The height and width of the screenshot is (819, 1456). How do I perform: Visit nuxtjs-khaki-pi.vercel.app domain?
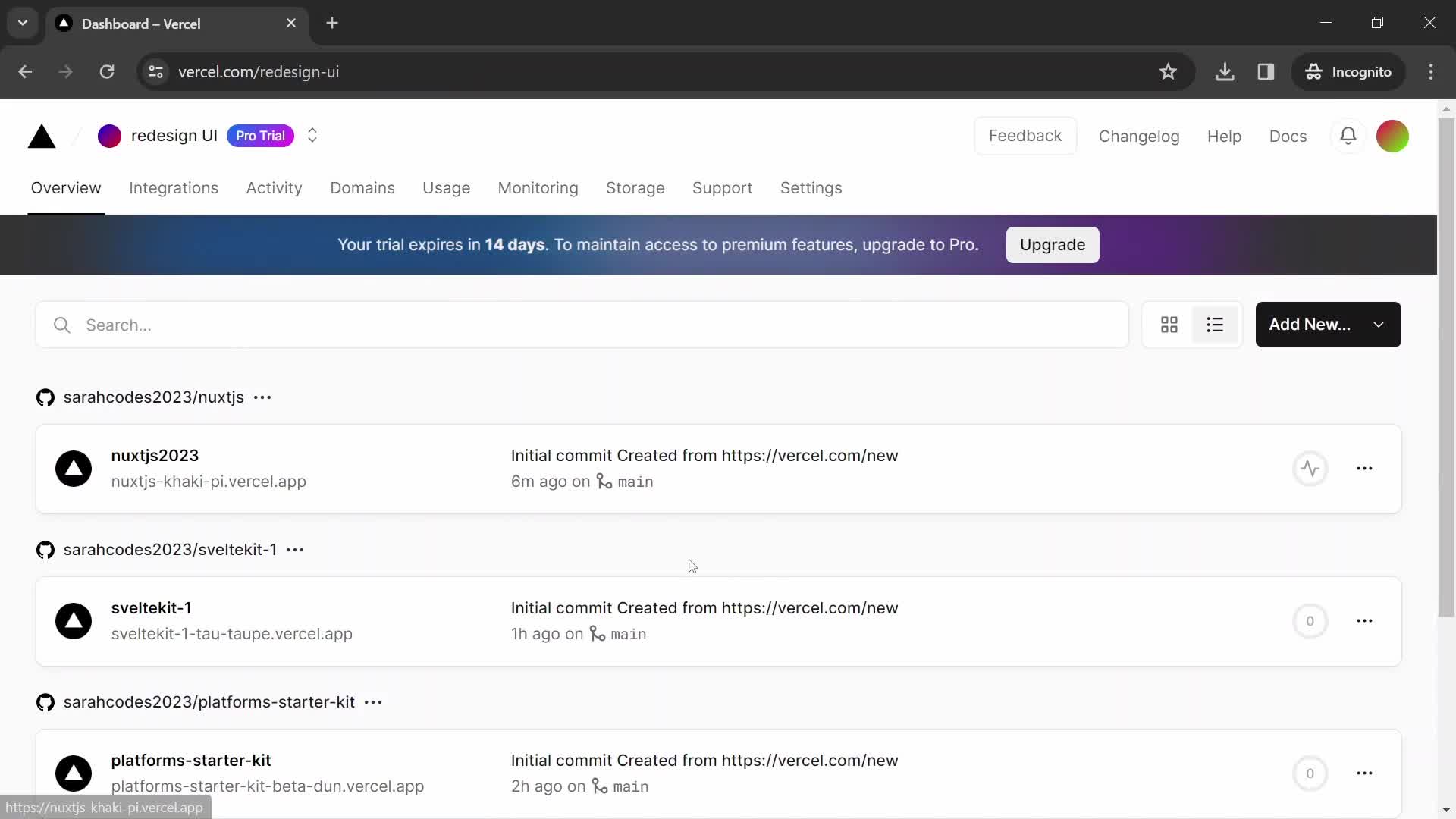(x=209, y=482)
